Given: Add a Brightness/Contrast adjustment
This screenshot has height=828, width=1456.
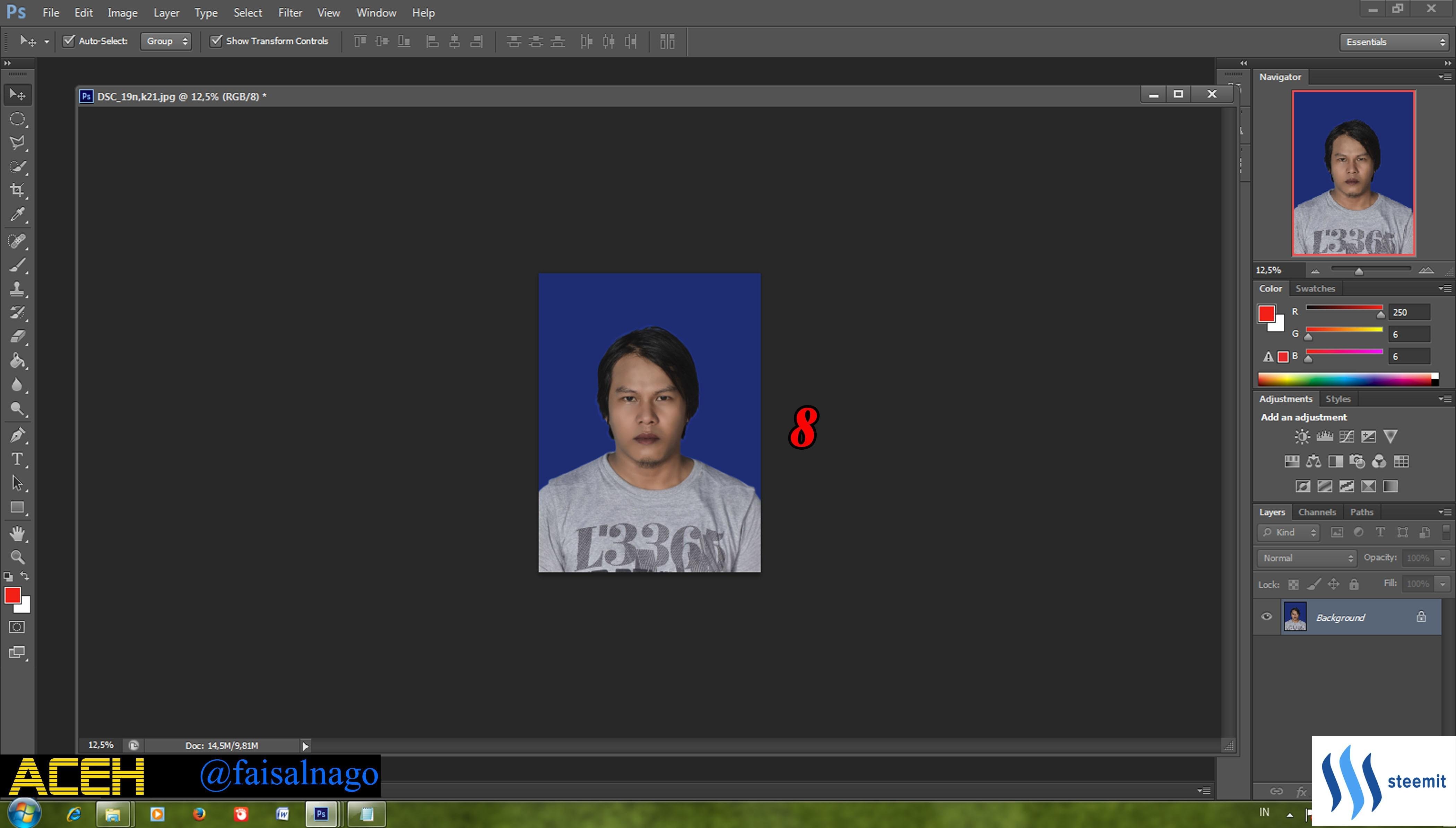Looking at the screenshot, I should pyautogui.click(x=1302, y=437).
